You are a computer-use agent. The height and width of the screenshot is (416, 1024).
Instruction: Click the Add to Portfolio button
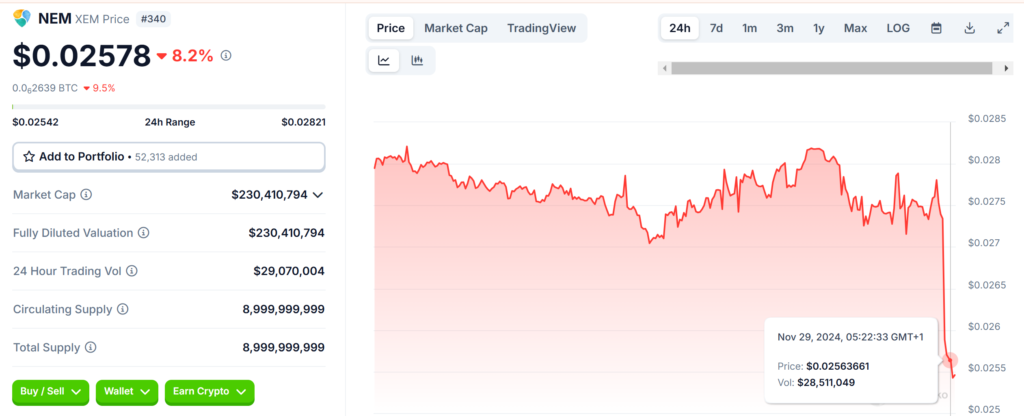[168, 157]
